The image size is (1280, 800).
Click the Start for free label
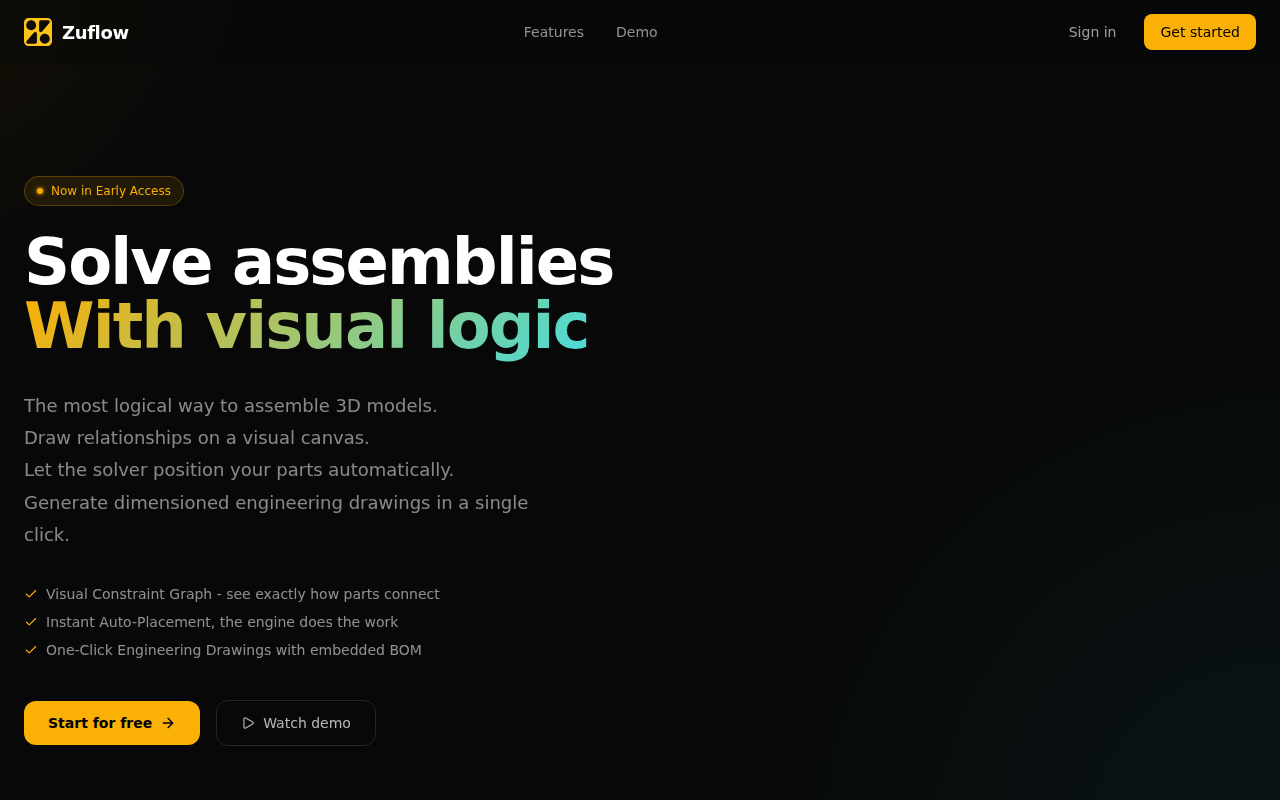(100, 723)
